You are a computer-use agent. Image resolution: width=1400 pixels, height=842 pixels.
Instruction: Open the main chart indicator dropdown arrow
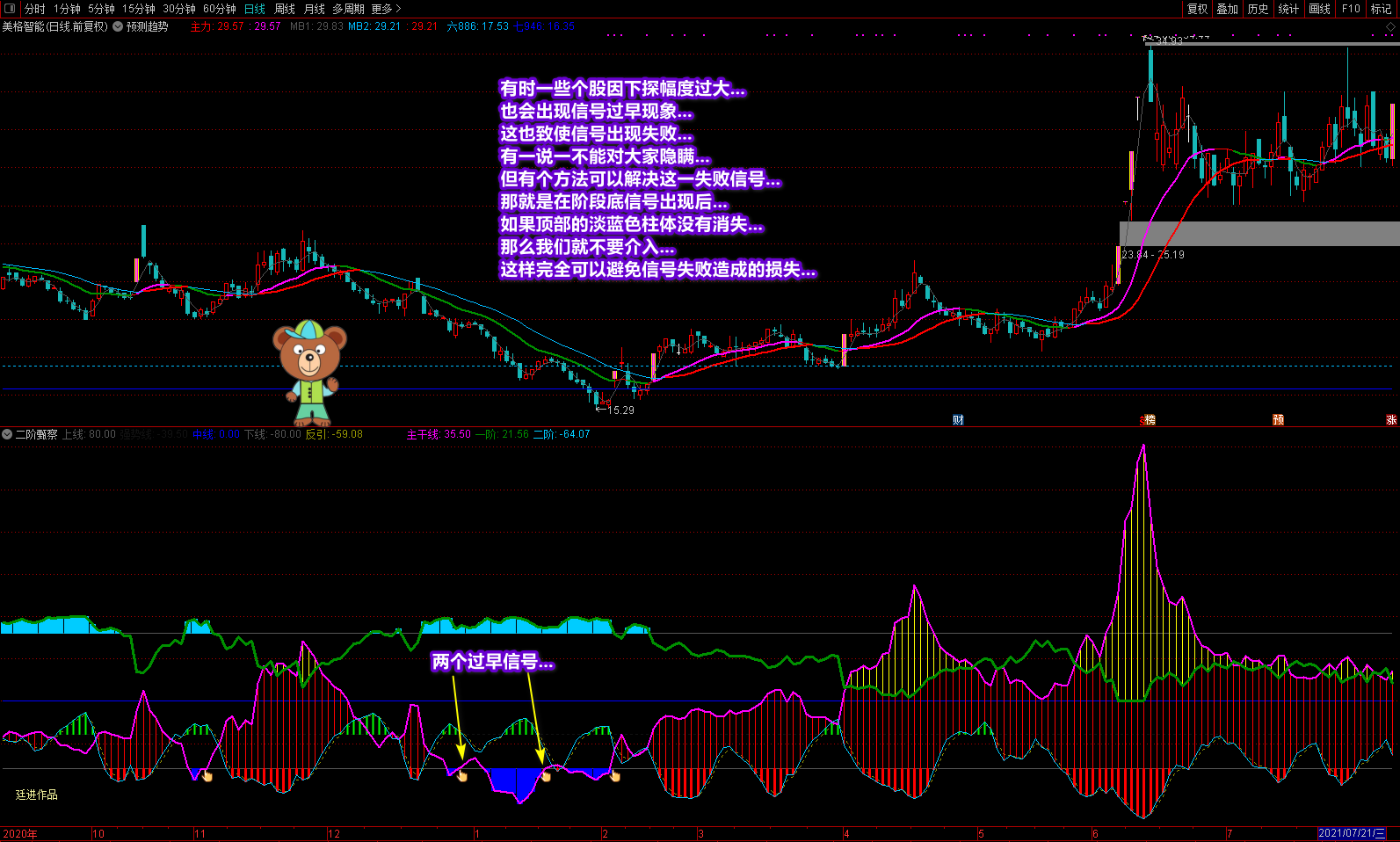118,27
